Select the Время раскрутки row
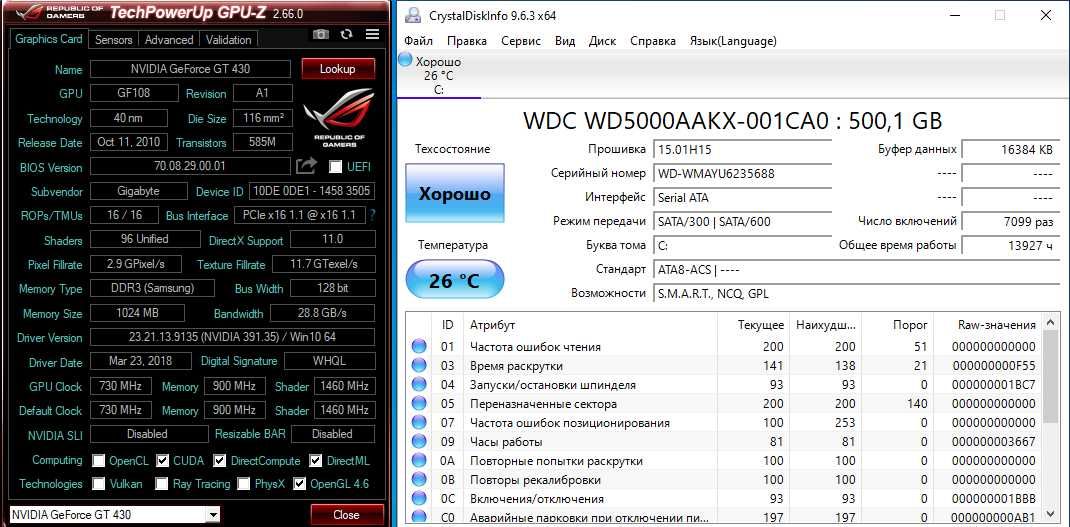1070x527 pixels. point(725,366)
